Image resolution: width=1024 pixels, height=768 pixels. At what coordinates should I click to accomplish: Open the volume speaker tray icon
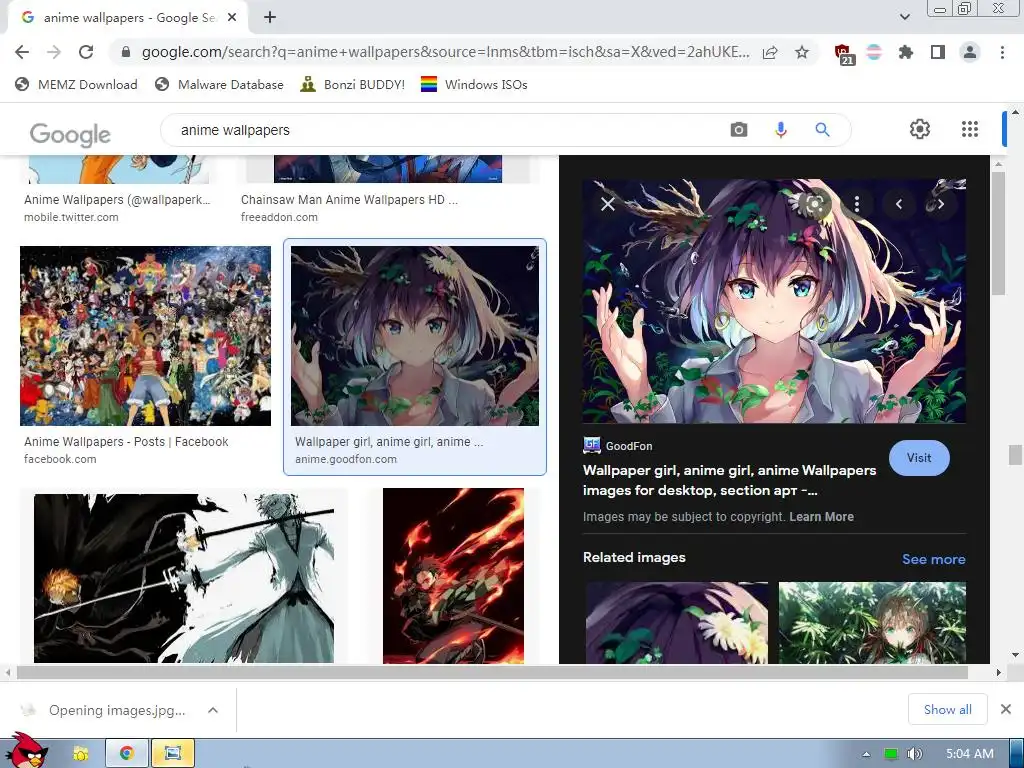[914, 754]
